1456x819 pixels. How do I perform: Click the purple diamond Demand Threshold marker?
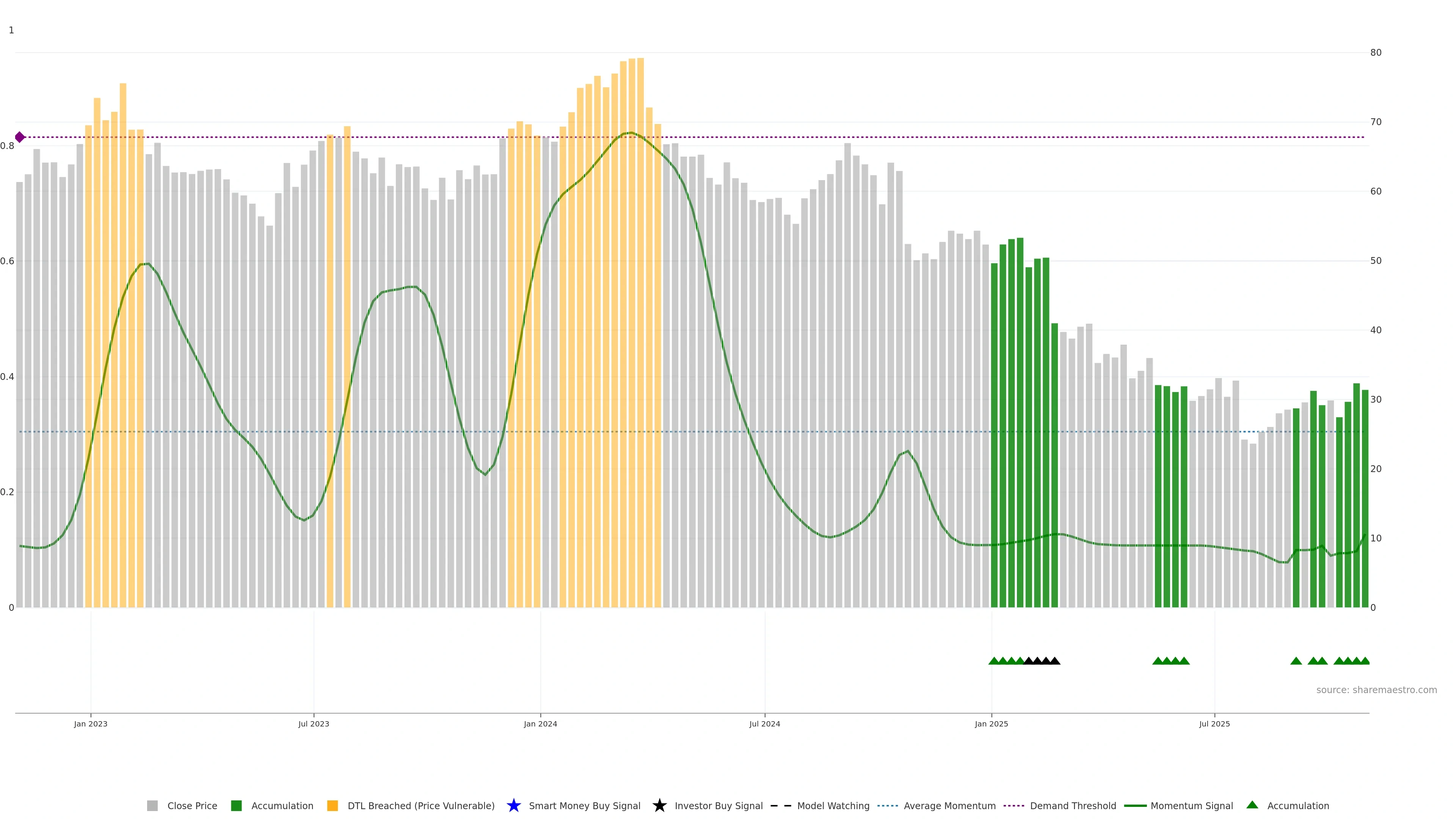tap(20, 137)
